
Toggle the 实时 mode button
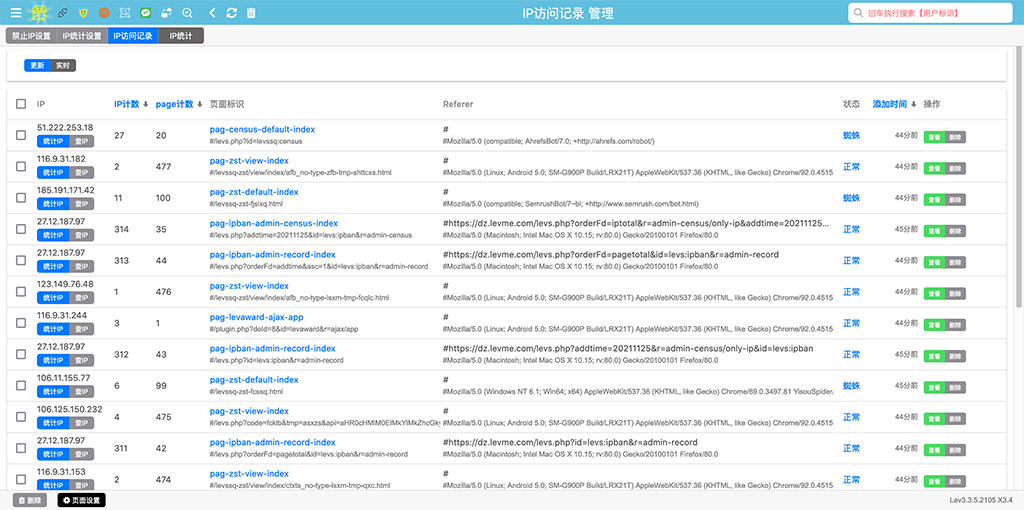(63, 66)
